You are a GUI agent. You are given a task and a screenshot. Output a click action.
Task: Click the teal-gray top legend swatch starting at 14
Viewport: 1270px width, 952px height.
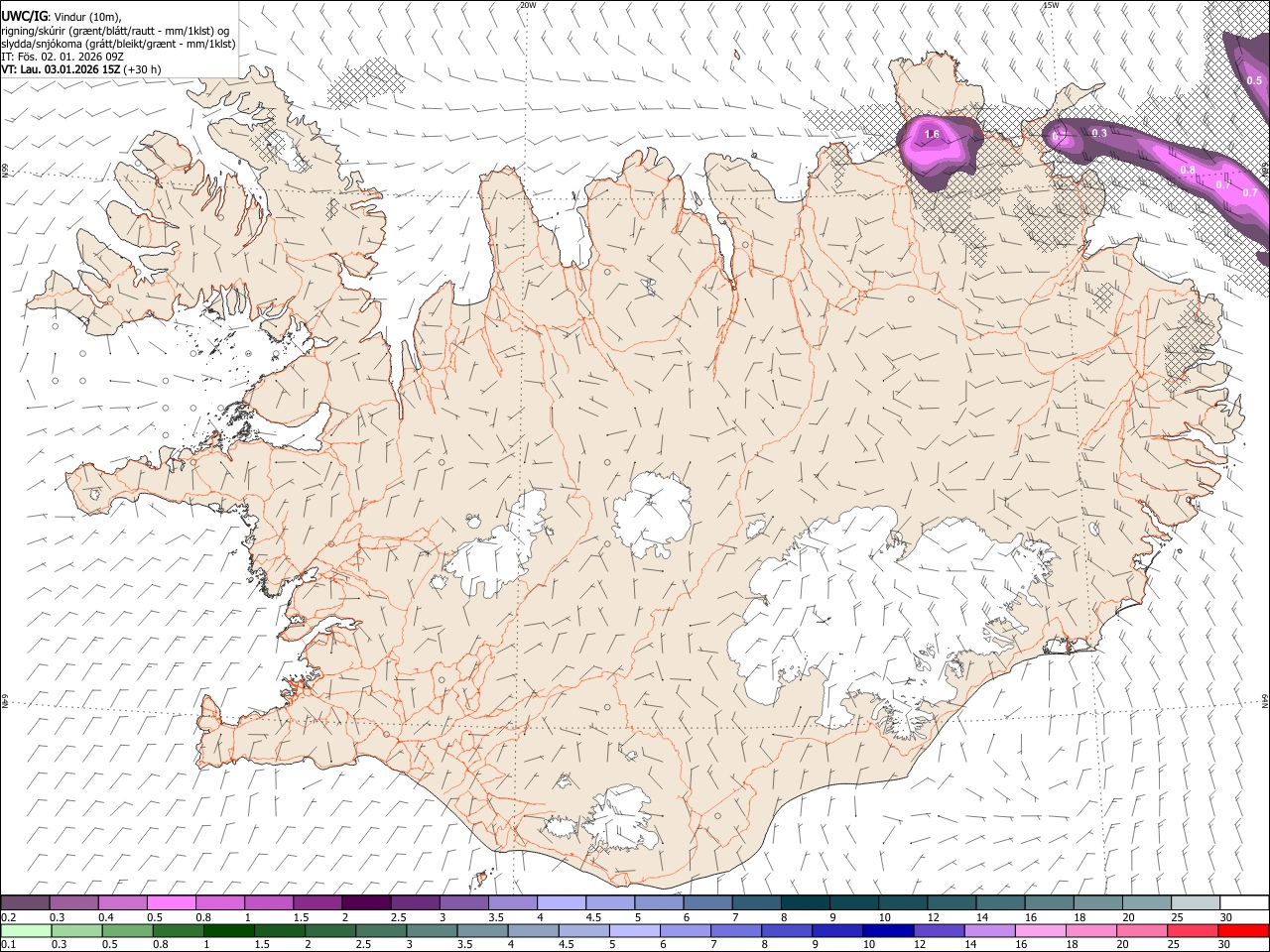point(1000,902)
